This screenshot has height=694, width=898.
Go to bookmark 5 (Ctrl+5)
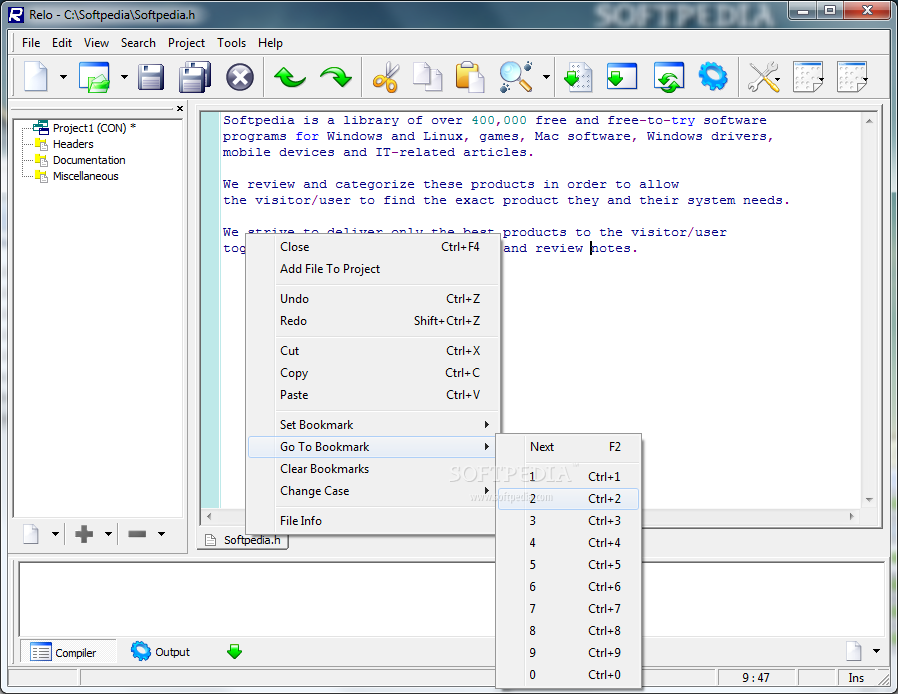pyautogui.click(x=568, y=565)
